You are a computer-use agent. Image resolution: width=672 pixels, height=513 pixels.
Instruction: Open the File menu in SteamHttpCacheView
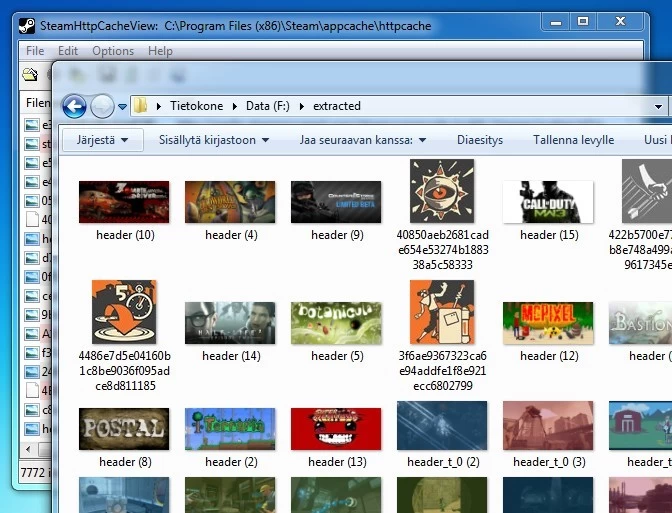[x=35, y=51]
